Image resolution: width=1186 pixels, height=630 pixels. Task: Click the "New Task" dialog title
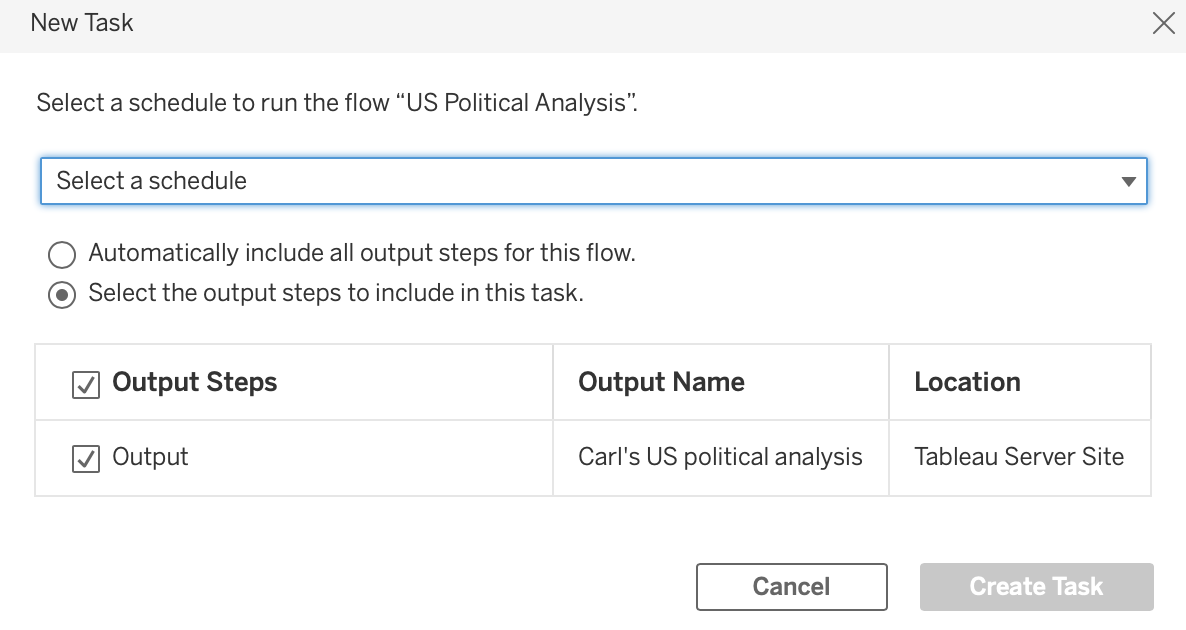82,23
